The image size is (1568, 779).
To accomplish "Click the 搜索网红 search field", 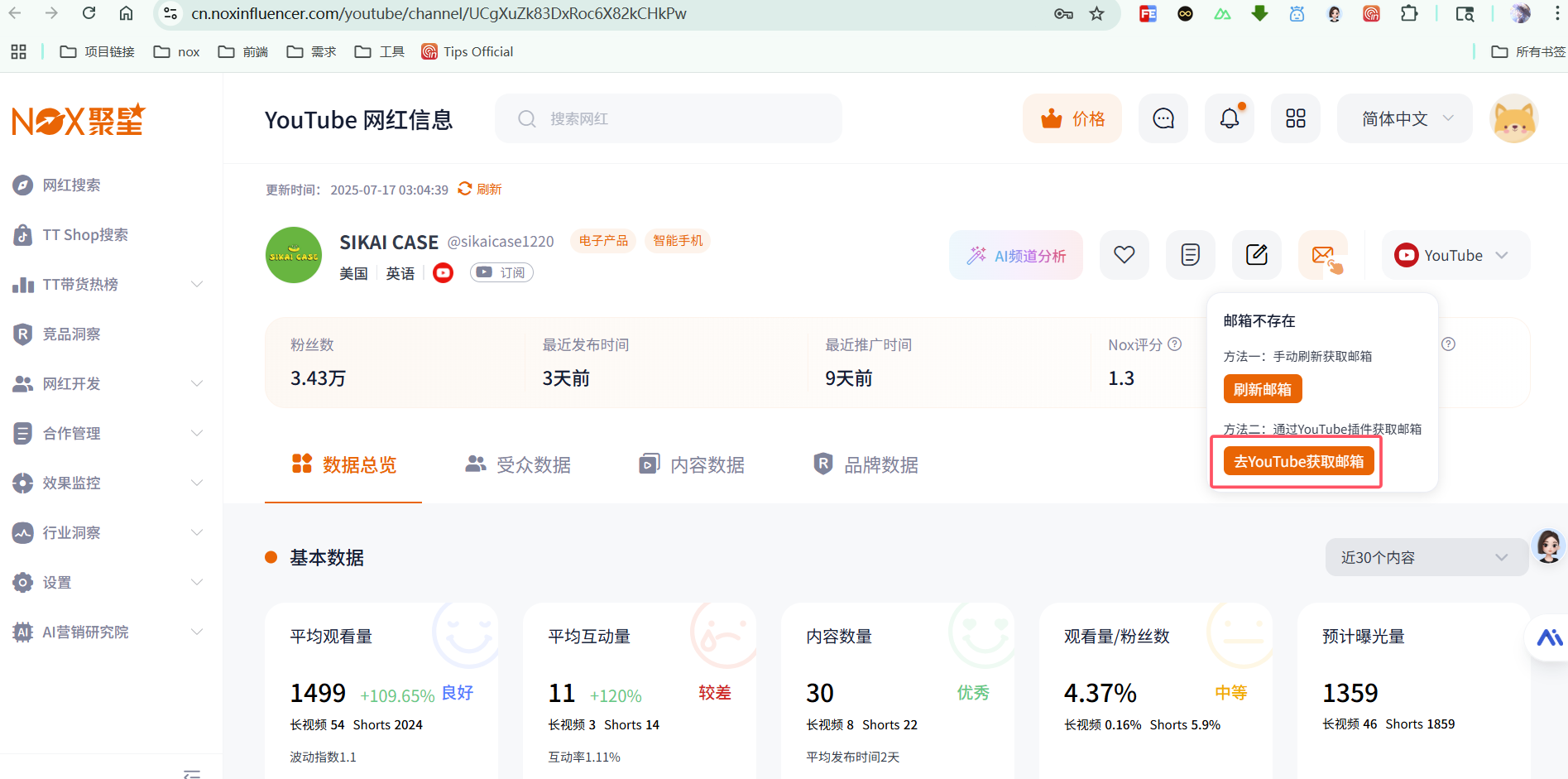I will [x=669, y=118].
